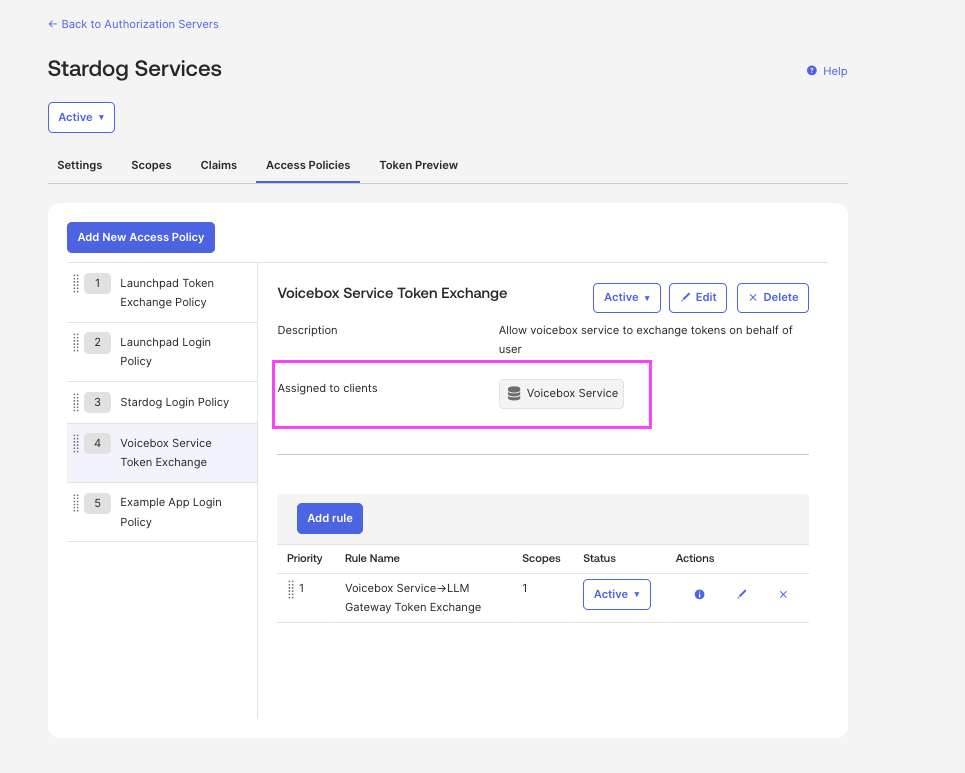
Task: Click the policy number 1 badge
Action: [x=97, y=284]
